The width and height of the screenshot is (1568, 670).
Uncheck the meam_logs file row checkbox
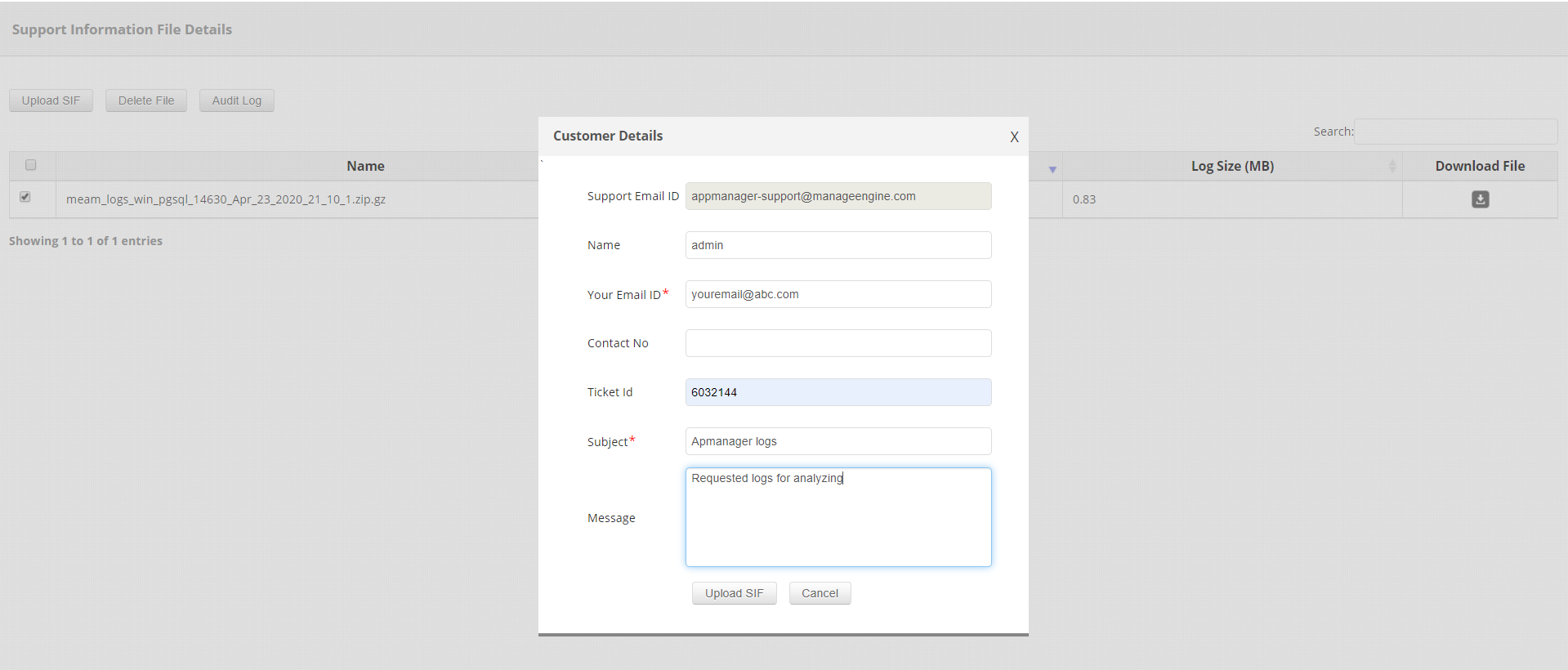(25, 197)
